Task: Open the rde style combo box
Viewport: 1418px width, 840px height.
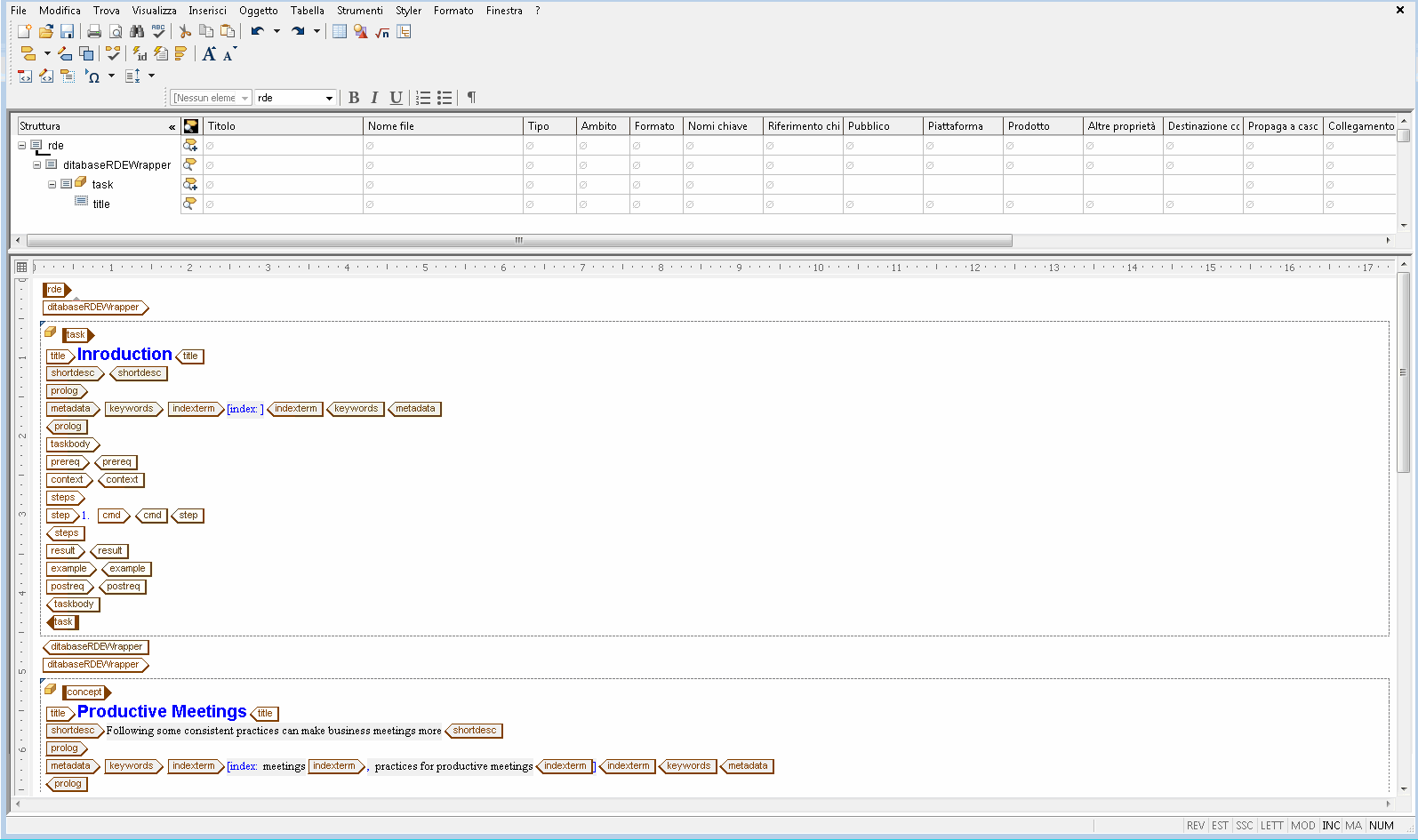Action: [295, 98]
